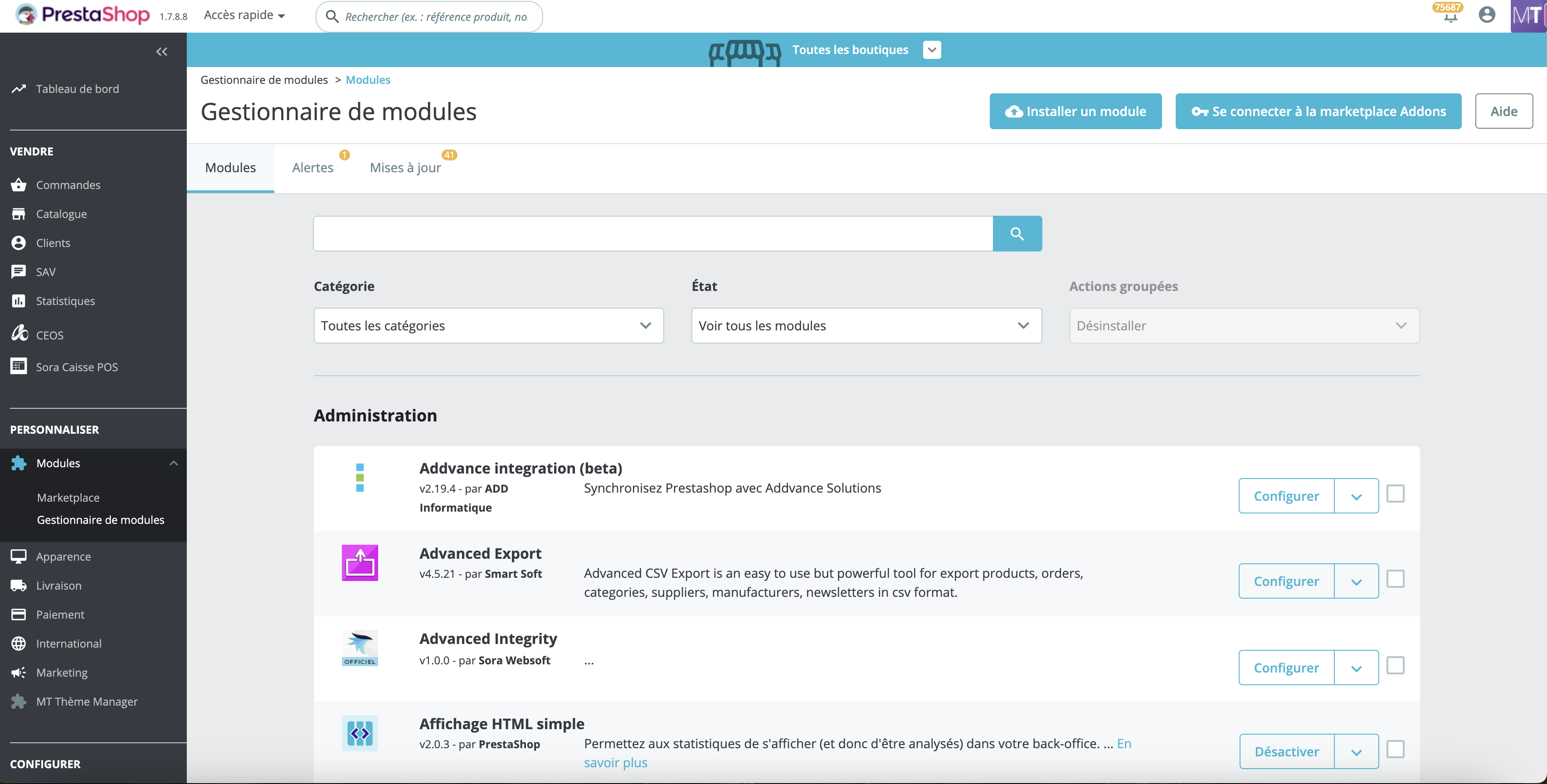1547x784 pixels.
Task: Click the International globe icon
Action: tap(19, 644)
